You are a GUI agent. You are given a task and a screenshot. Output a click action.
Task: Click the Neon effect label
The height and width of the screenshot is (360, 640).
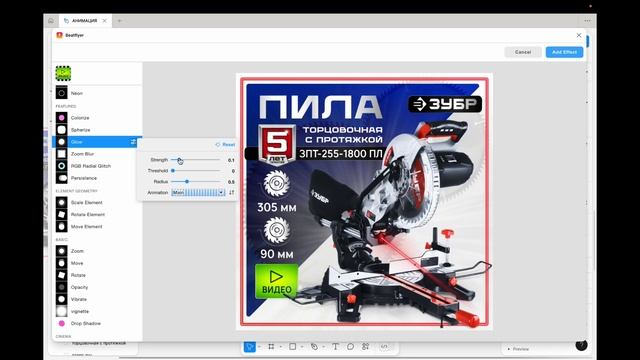[x=77, y=93]
